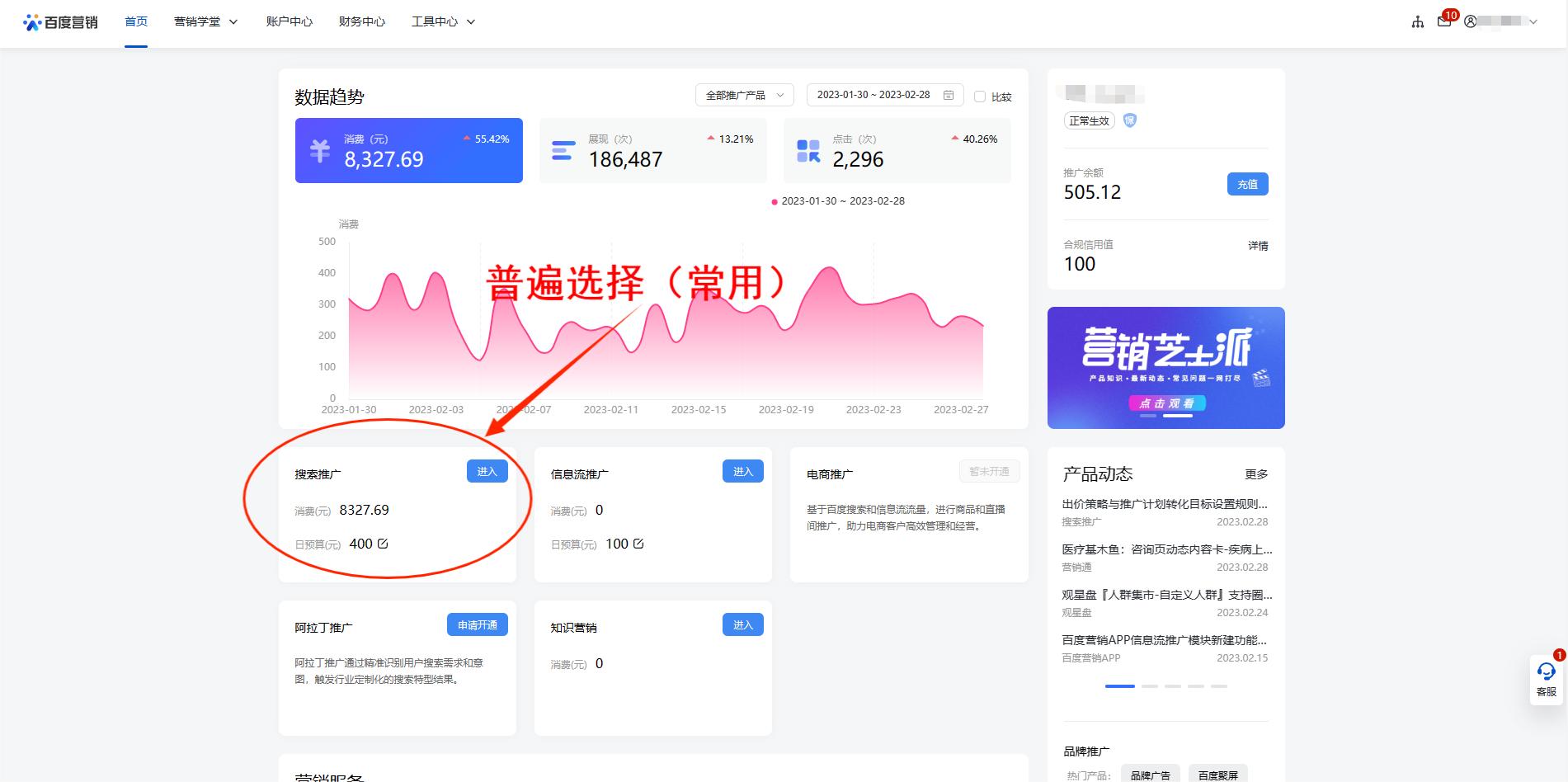Click the 点击 metric card icon
This screenshot has height=782, width=1568.
807,150
